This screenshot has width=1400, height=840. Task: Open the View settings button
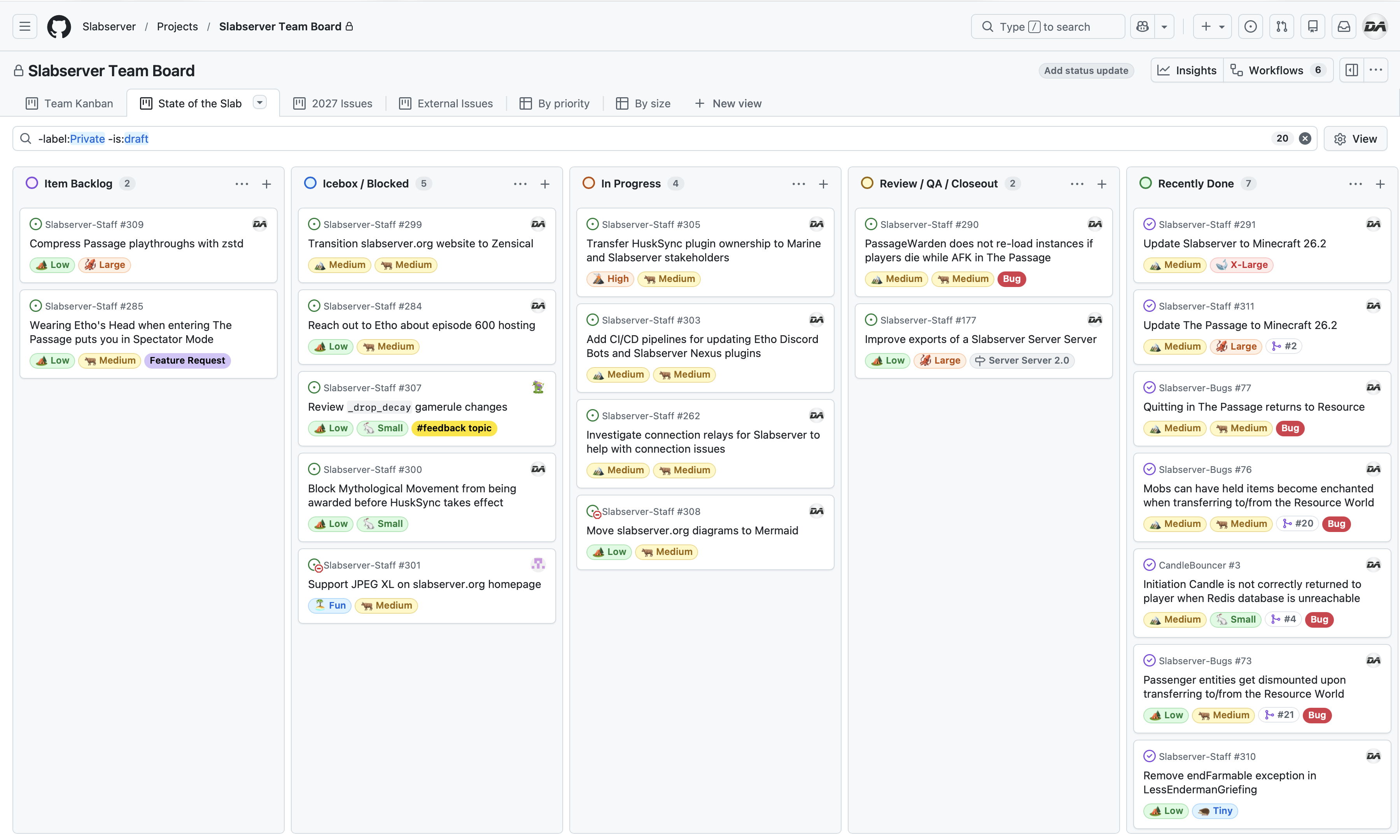coord(1356,139)
